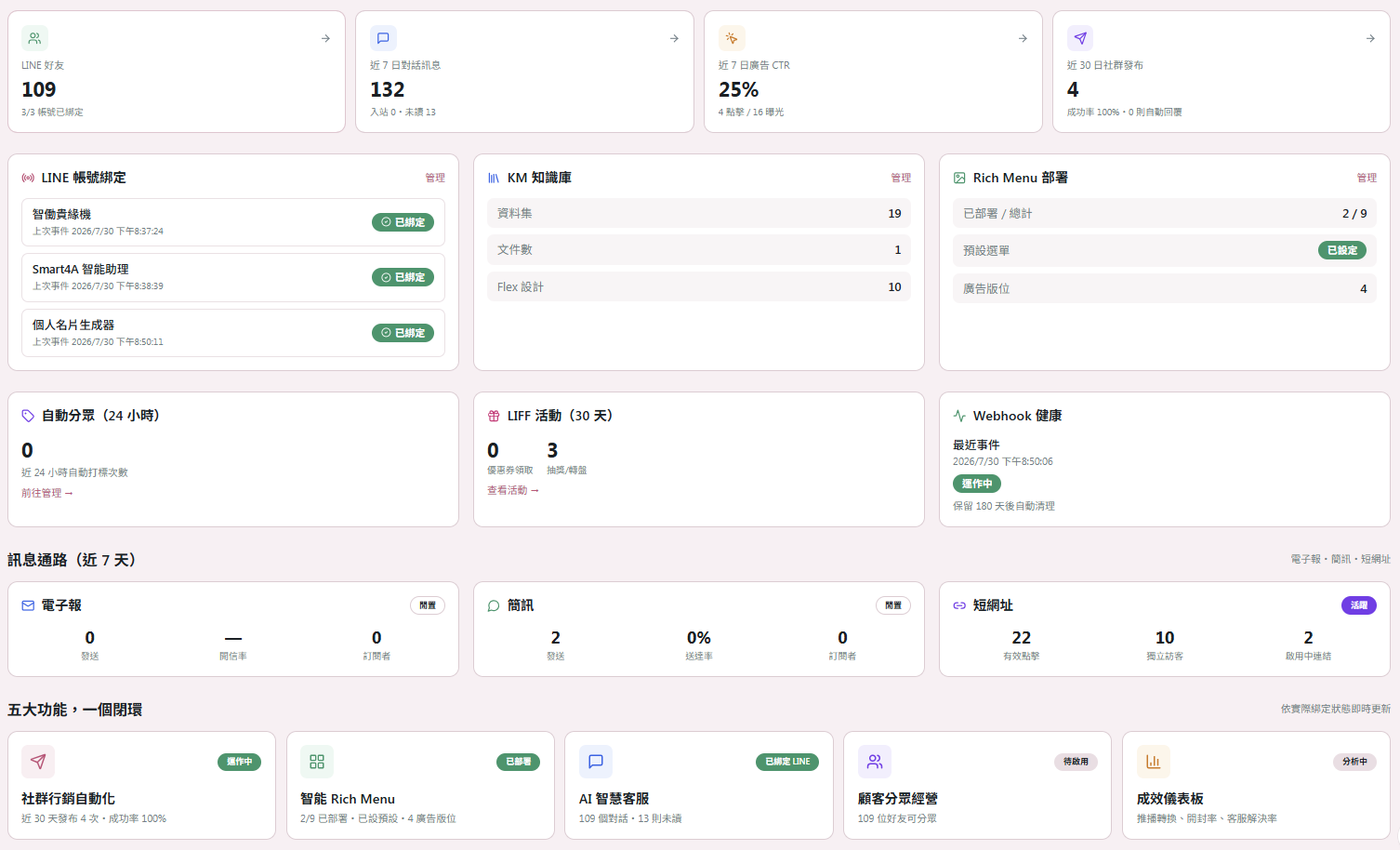Click the 已綁定 LINE badge on AI 智慧客服
The width and height of the screenshot is (1400, 850).
[x=787, y=762]
